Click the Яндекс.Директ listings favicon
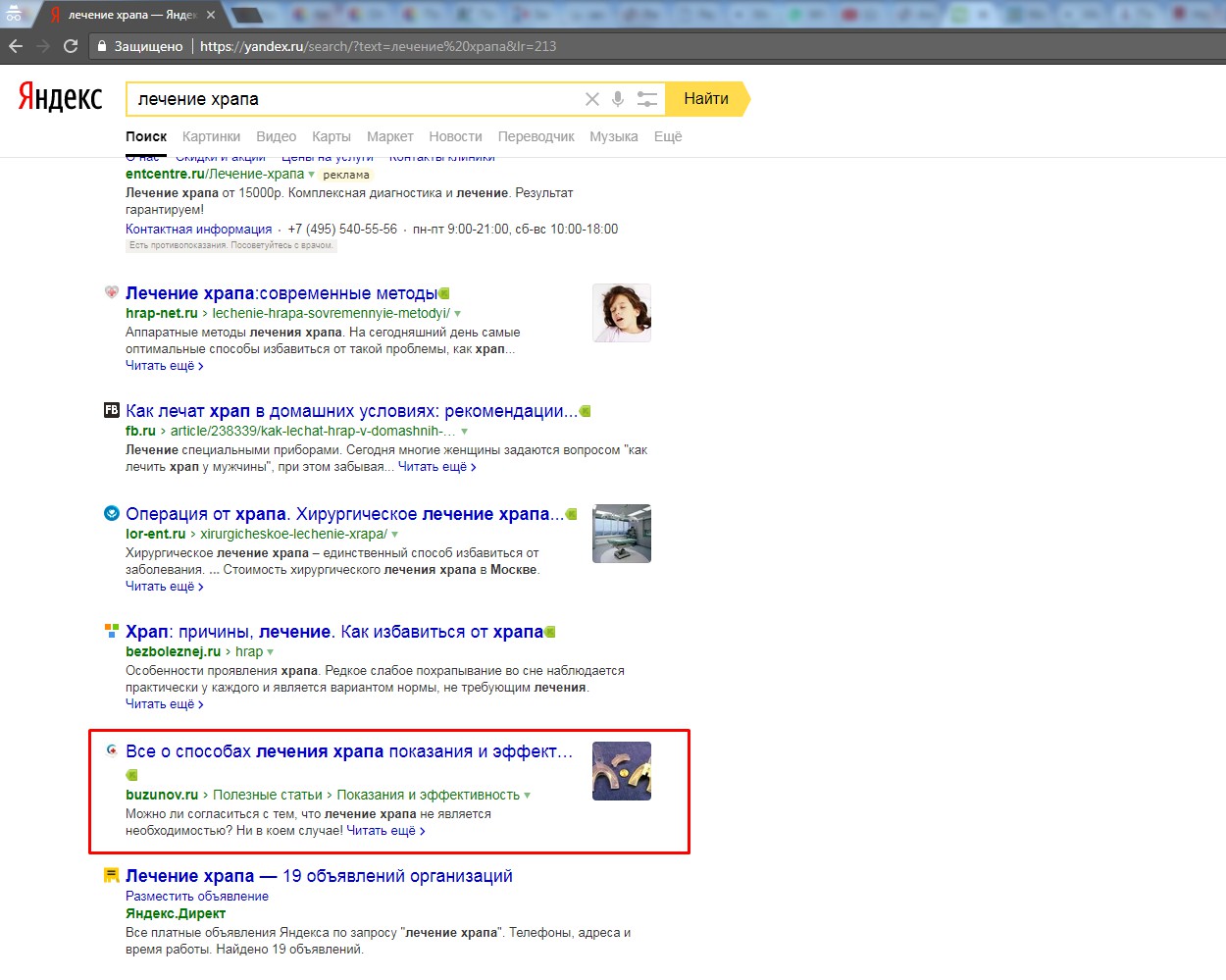1226x980 pixels. coord(112,875)
